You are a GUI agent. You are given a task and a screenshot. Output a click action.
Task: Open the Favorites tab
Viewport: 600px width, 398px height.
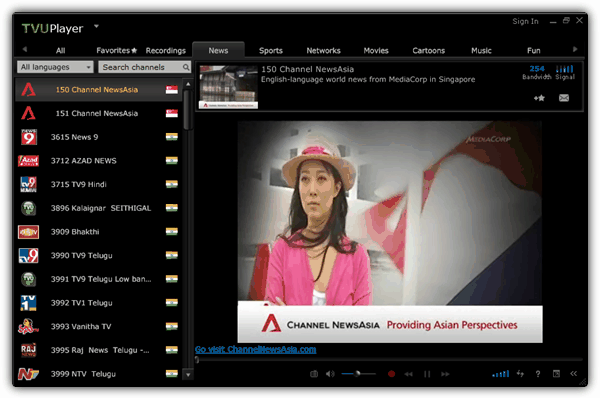pos(116,51)
